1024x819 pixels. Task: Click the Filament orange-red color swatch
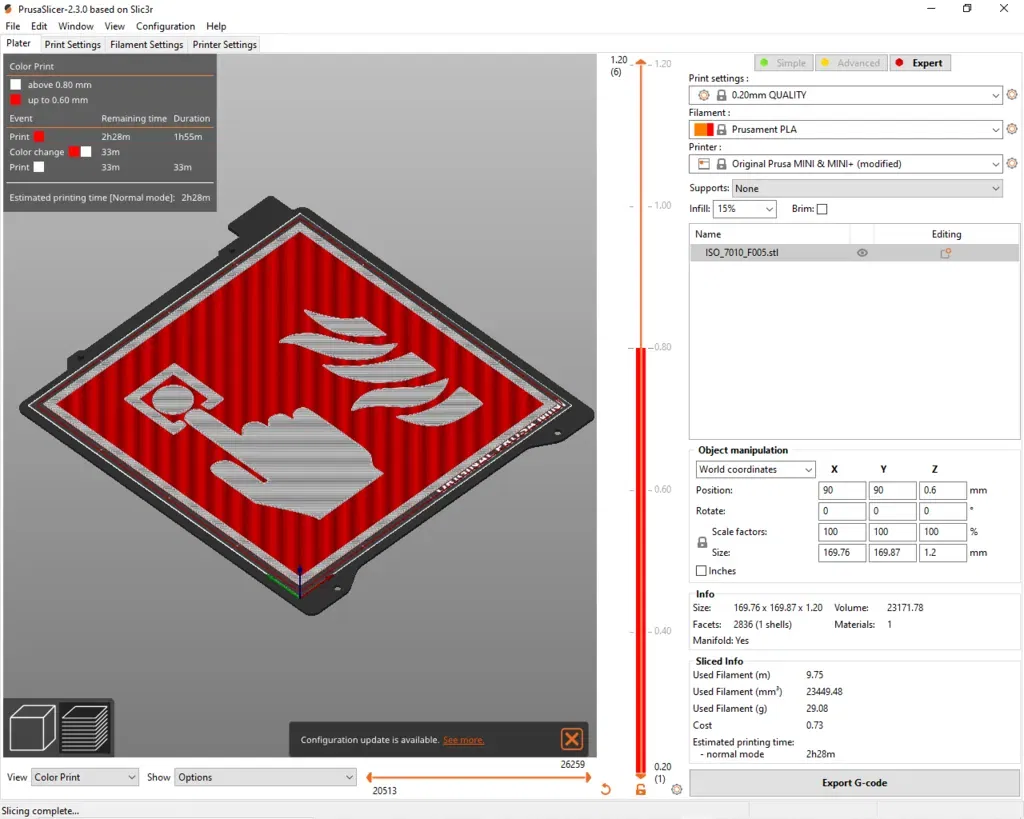pyautogui.click(x=703, y=129)
